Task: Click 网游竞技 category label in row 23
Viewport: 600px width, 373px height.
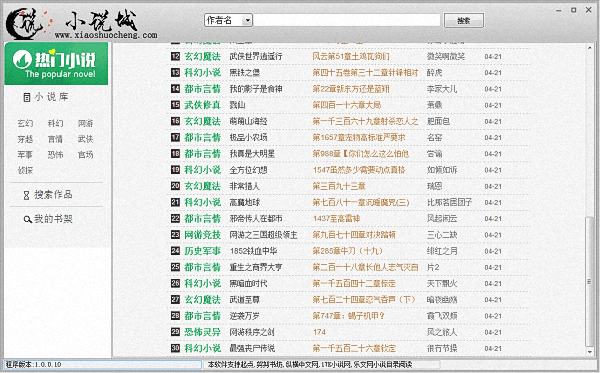Action: coord(202,235)
